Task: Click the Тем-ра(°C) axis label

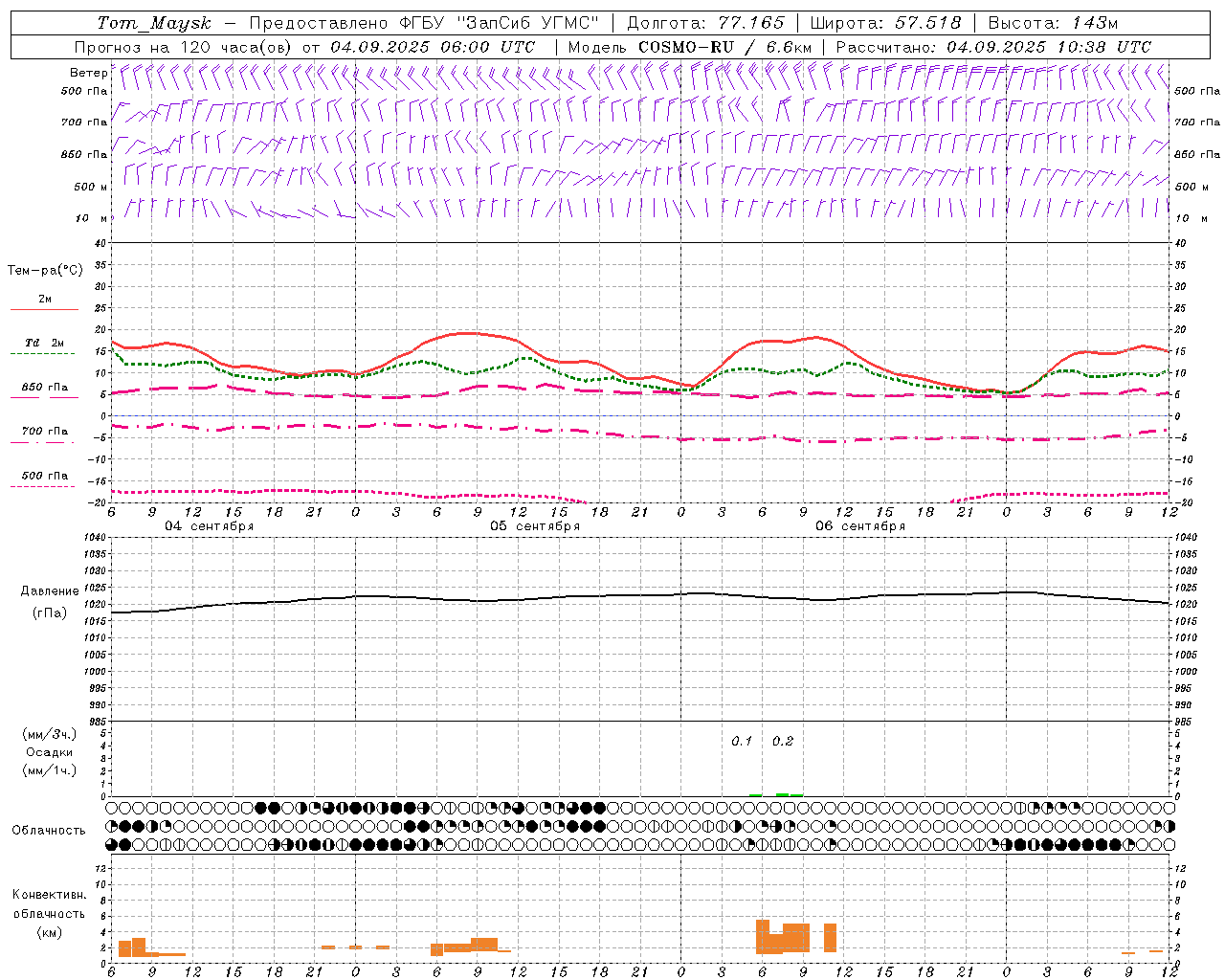Action: (x=45, y=271)
